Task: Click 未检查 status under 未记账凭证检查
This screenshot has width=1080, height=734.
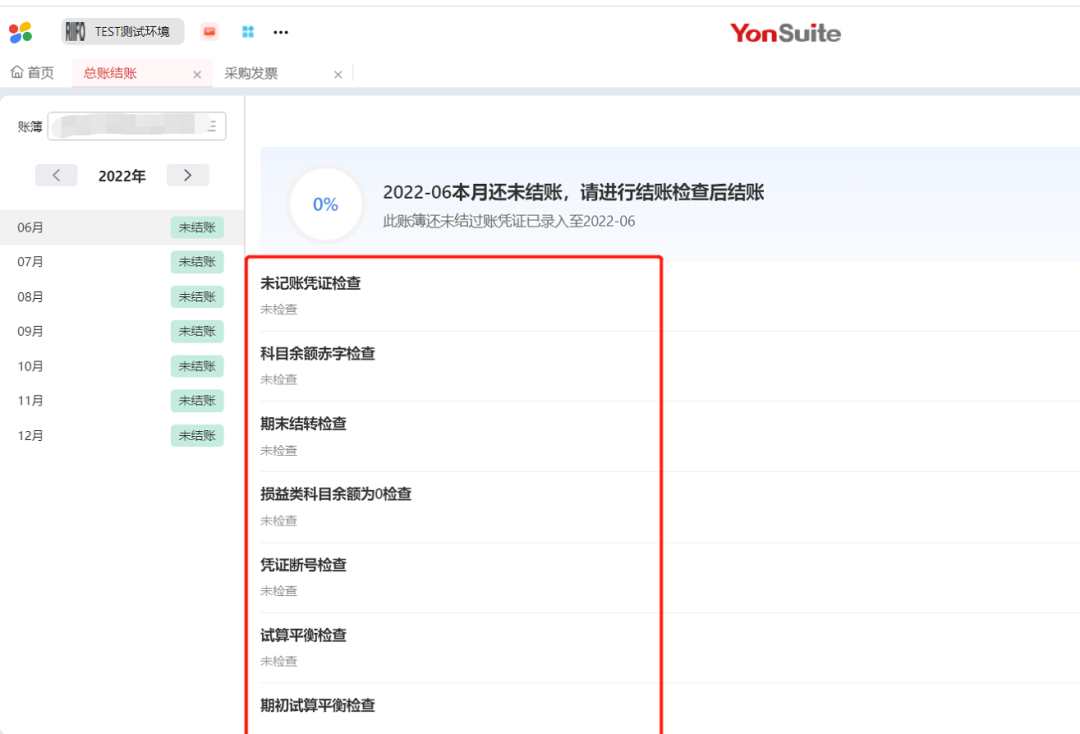Action: point(279,310)
